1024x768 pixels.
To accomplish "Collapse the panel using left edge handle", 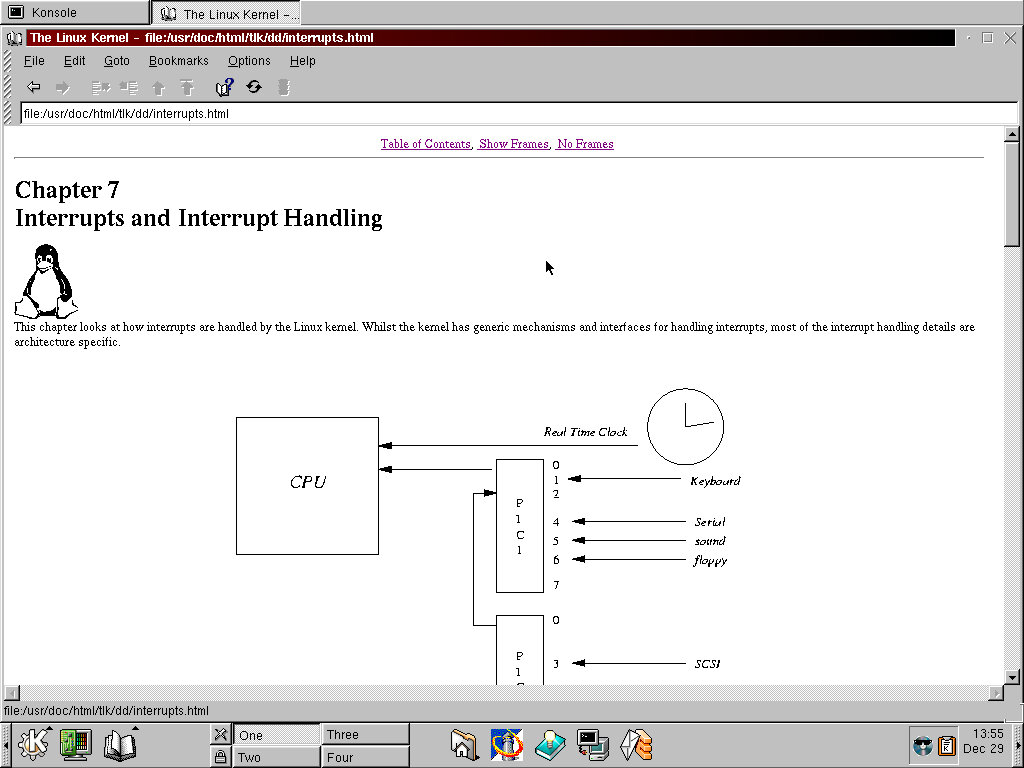I will pos(5,744).
